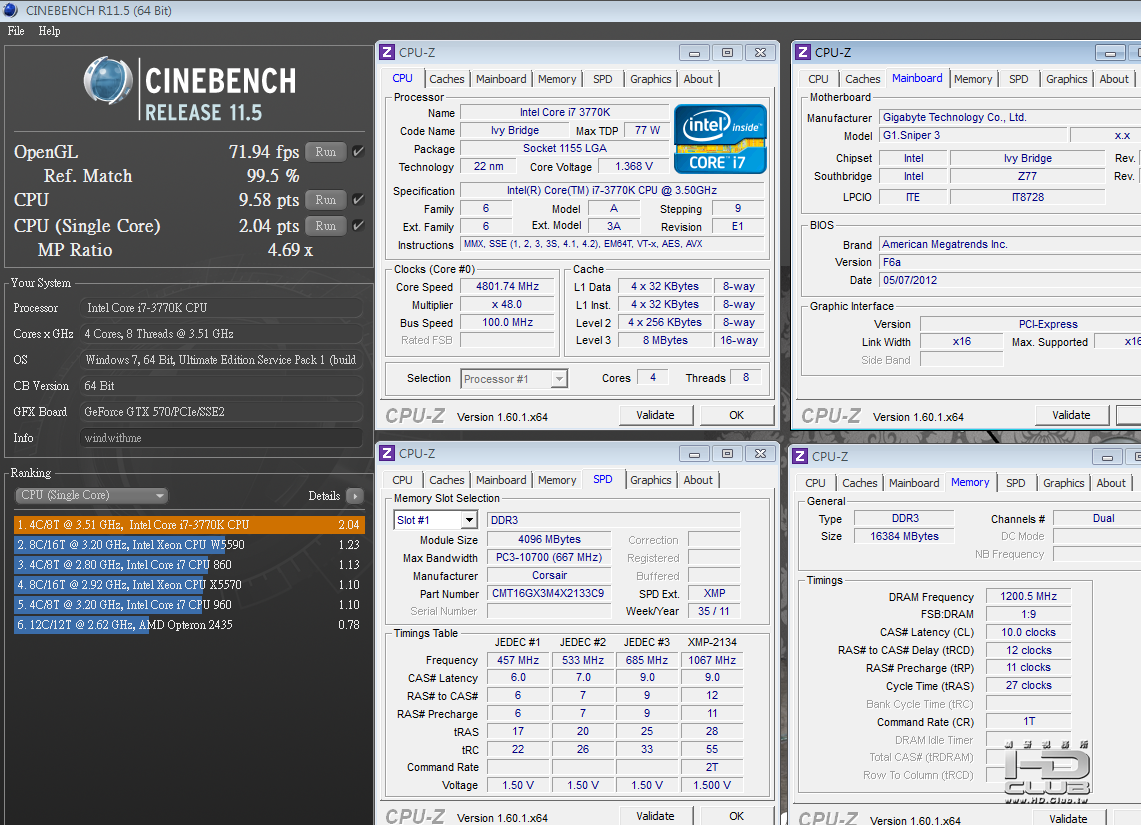Click the CPU-Z Z icon of the Memory window
This screenshot has height=825, width=1141.
point(800,456)
